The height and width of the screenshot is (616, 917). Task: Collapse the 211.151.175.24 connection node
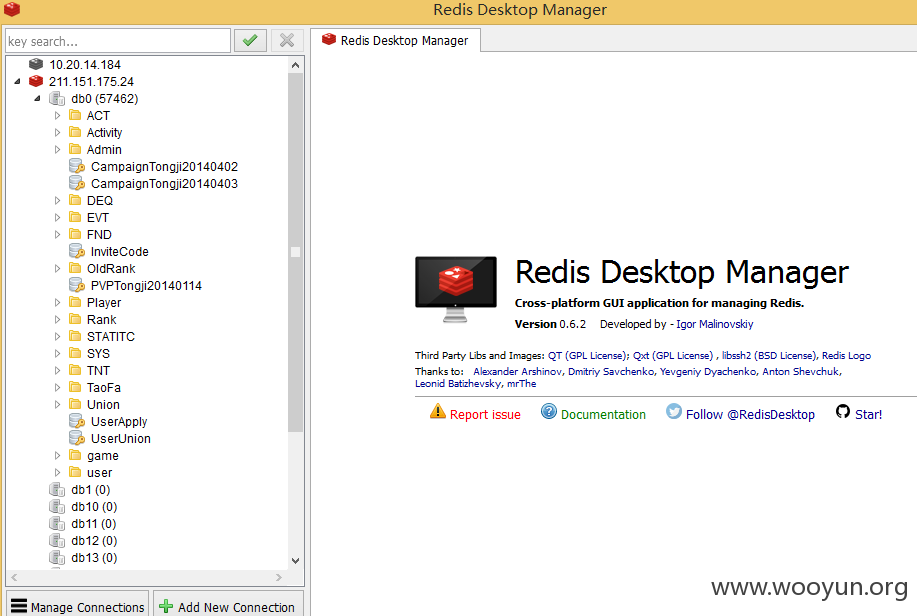pos(17,81)
